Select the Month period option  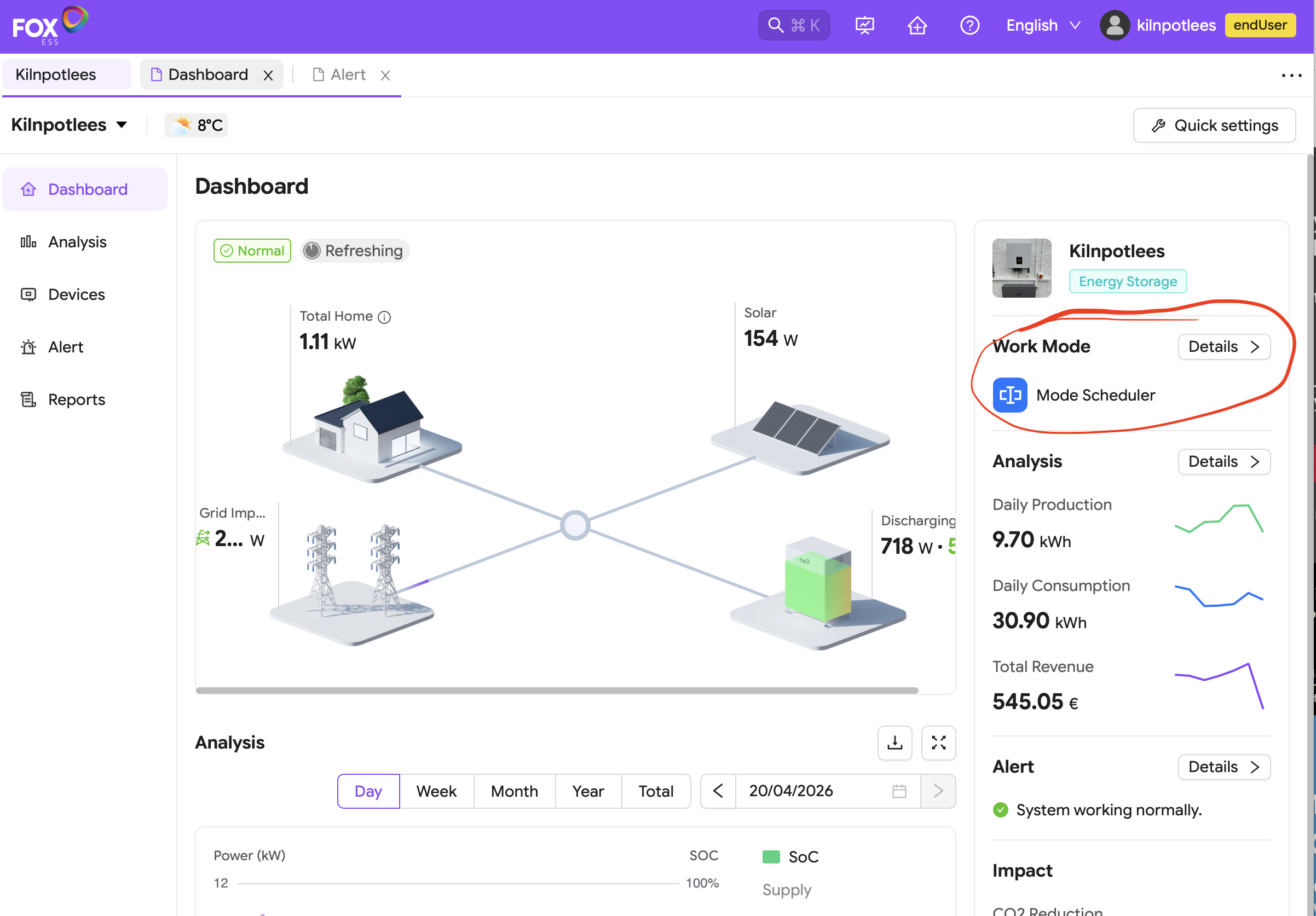pos(514,791)
